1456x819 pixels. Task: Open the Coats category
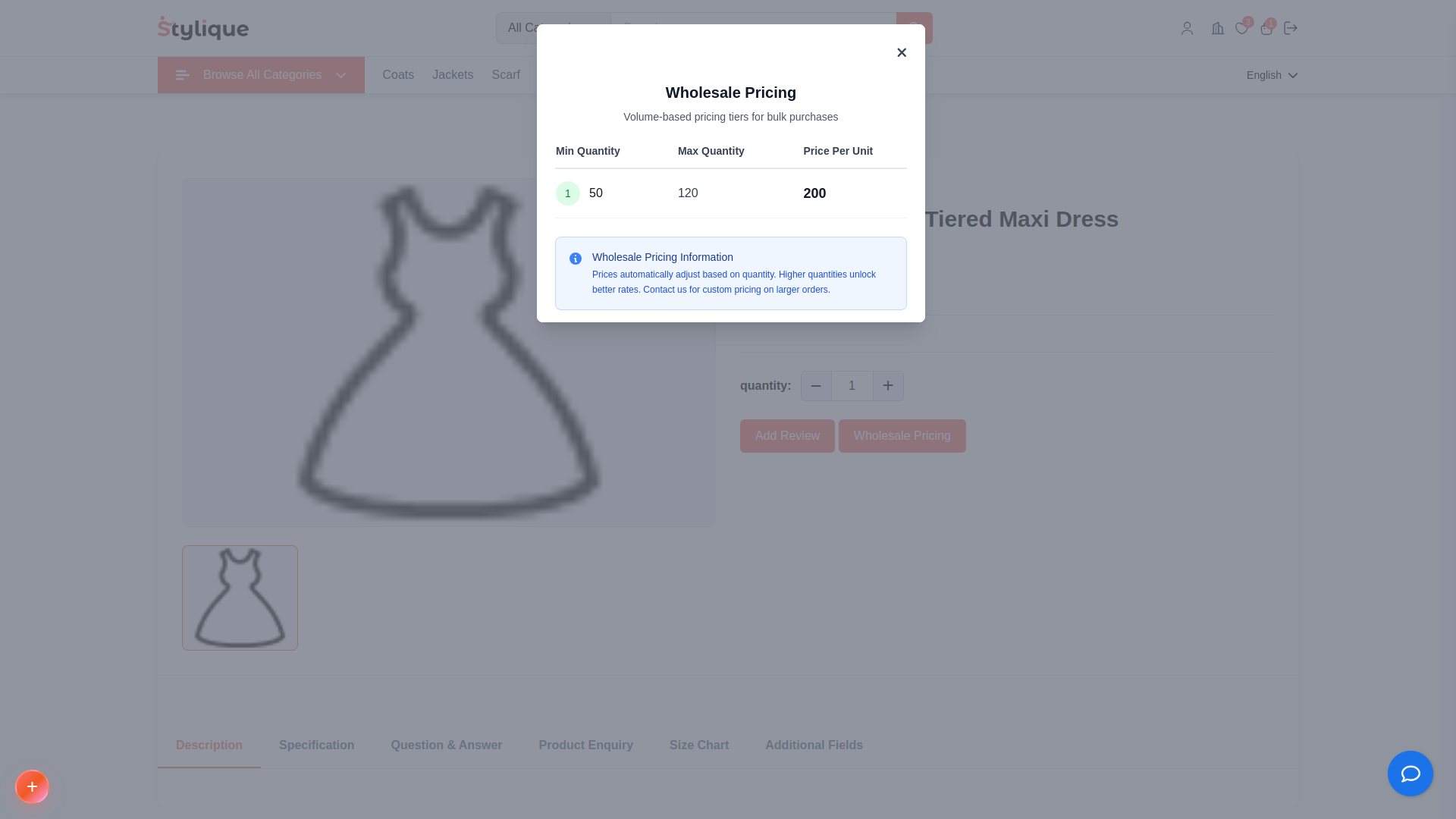coord(398,75)
